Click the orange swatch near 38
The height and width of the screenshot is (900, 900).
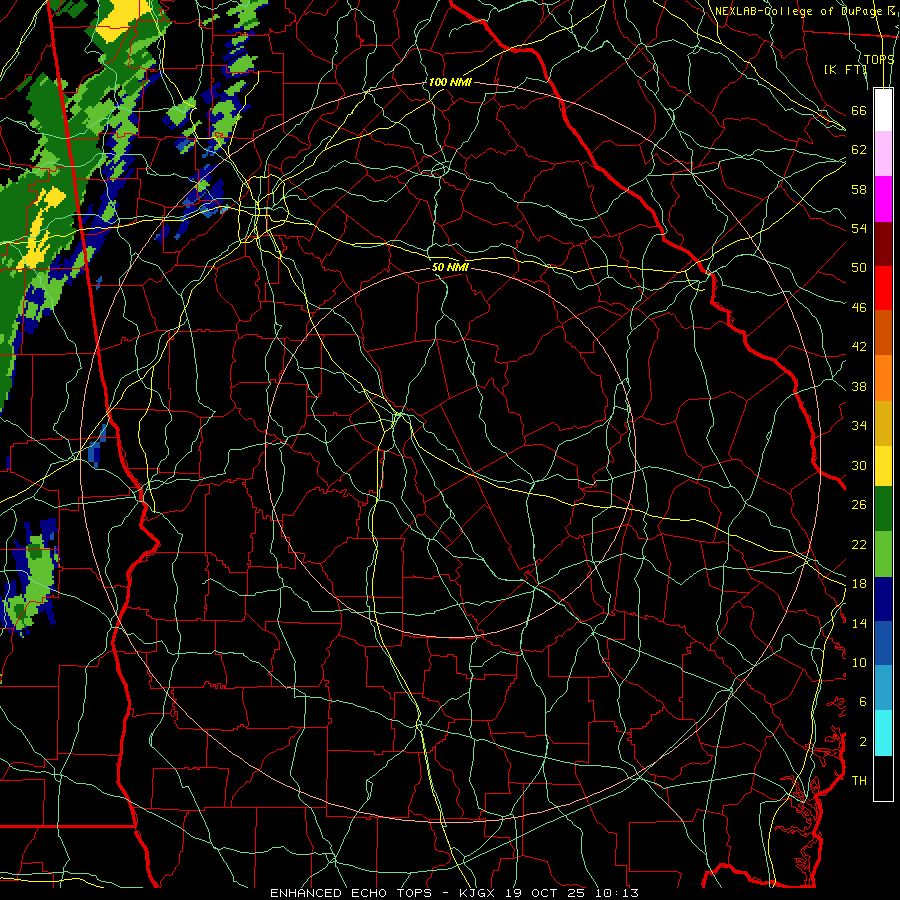pyautogui.click(x=883, y=378)
